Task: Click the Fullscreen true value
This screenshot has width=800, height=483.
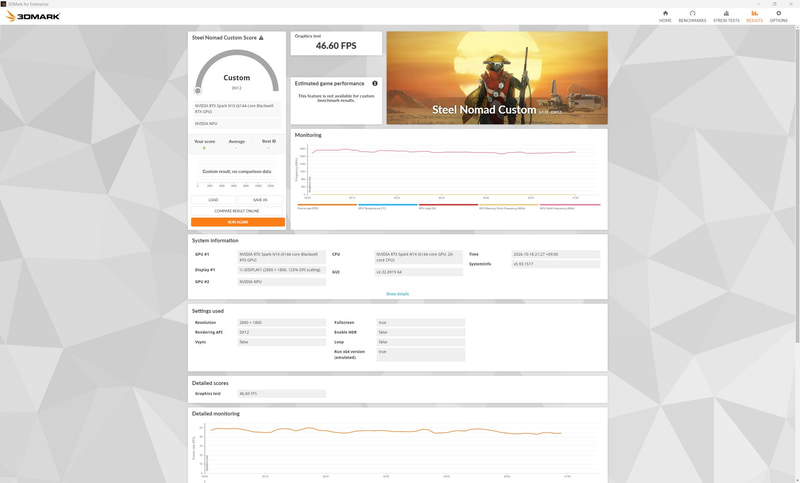Action: point(420,322)
